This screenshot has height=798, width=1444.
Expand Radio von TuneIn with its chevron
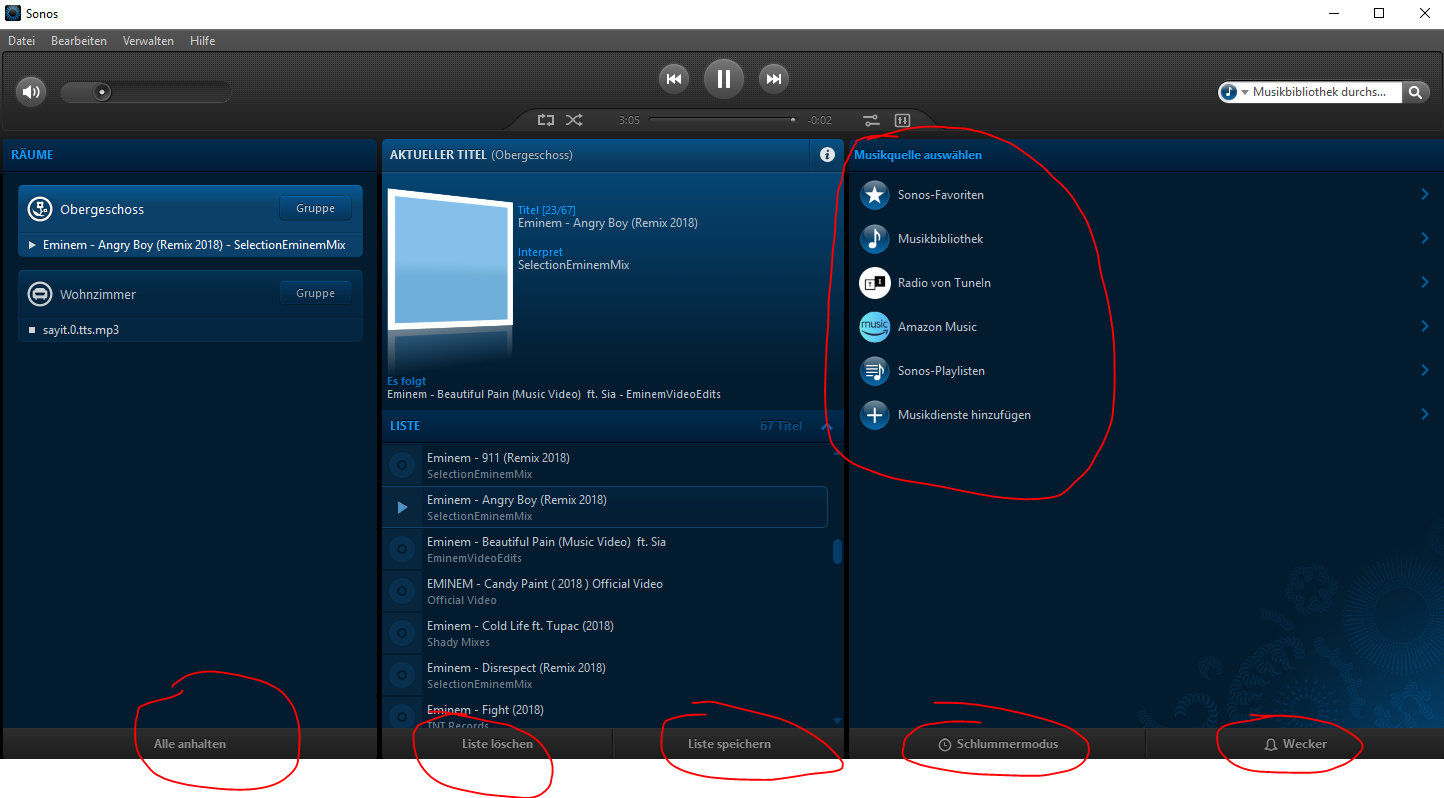pyautogui.click(x=1425, y=283)
